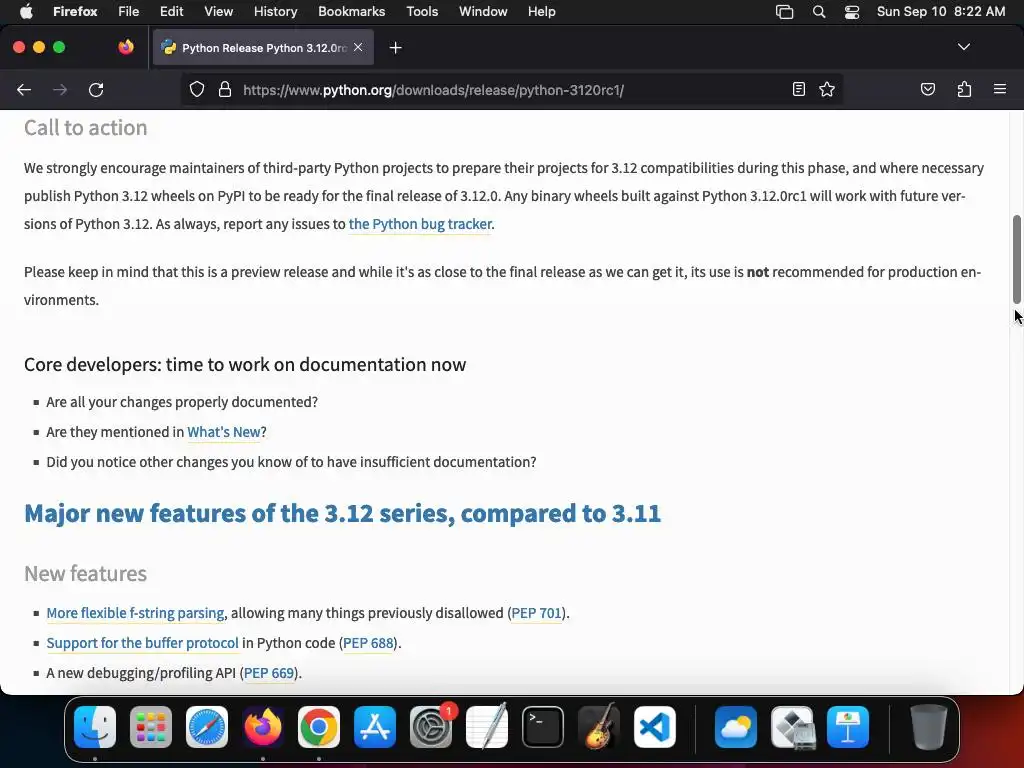
Task: Go back using the back arrow
Action: [x=24, y=89]
